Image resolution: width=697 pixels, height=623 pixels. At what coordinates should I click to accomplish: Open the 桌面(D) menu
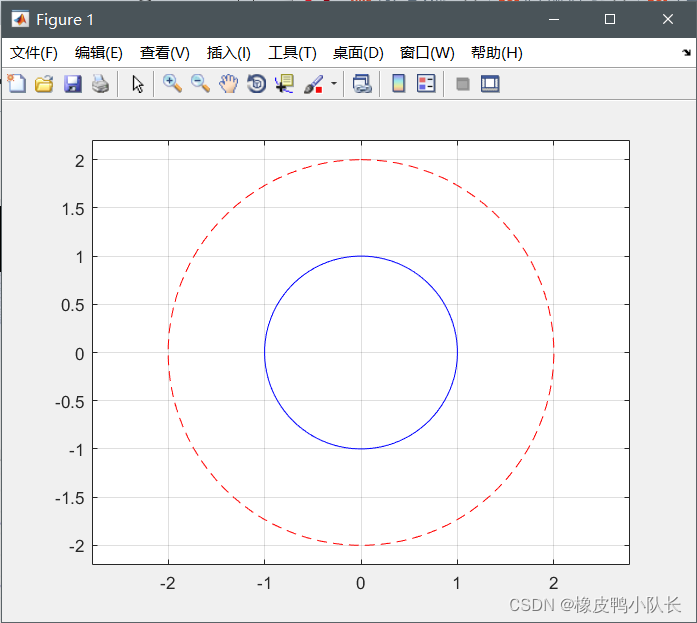coord(358,53)
